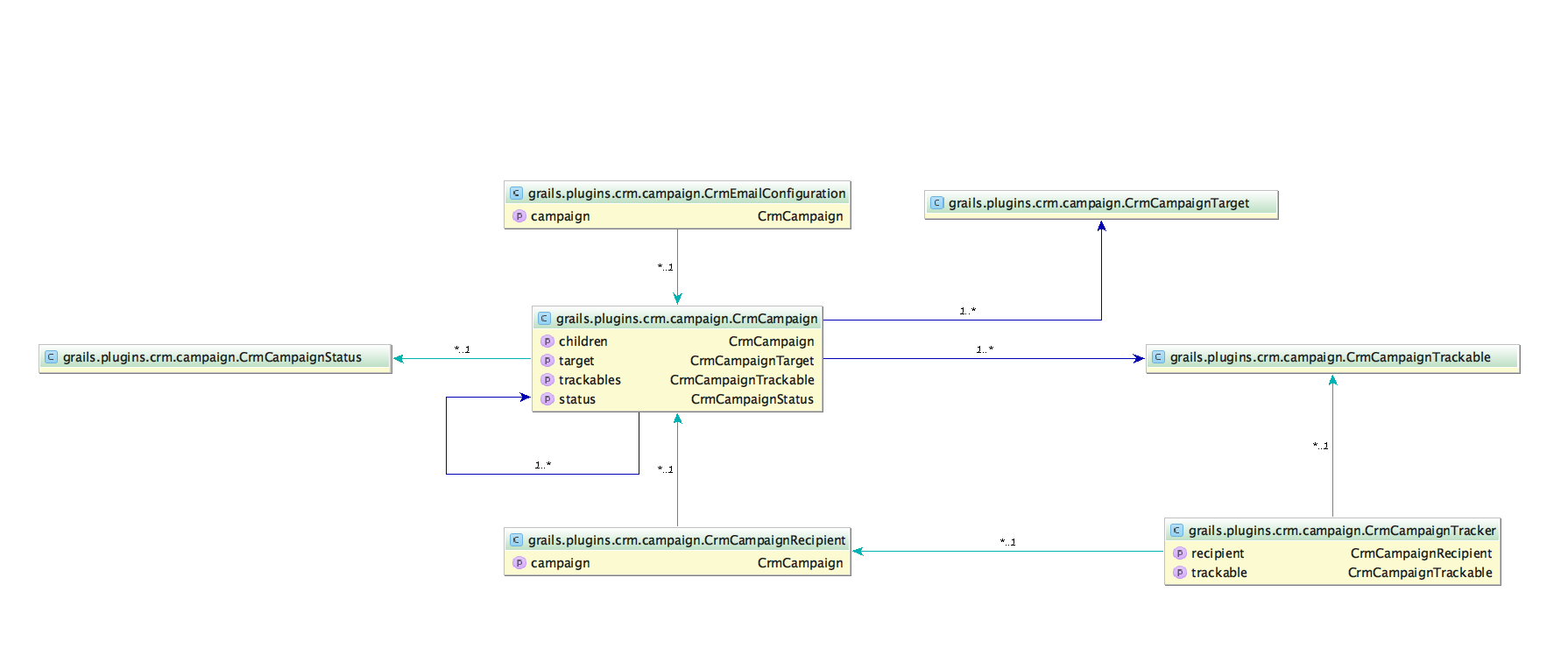Click CrmCampaign type in CrmCampaignRecipient node
1568x648 pixels.
[x=800, y=563]
